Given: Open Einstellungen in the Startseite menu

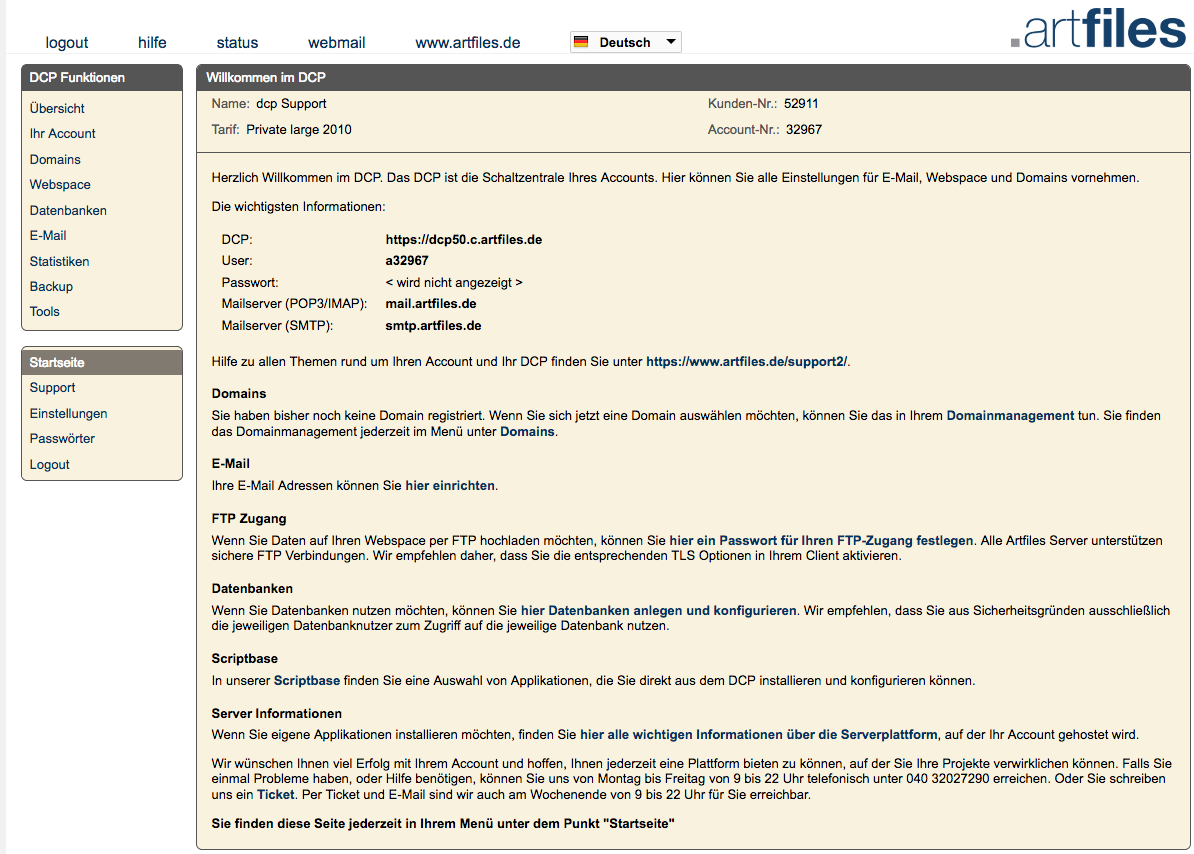Looking at the screenshot, I should (69, 413).
